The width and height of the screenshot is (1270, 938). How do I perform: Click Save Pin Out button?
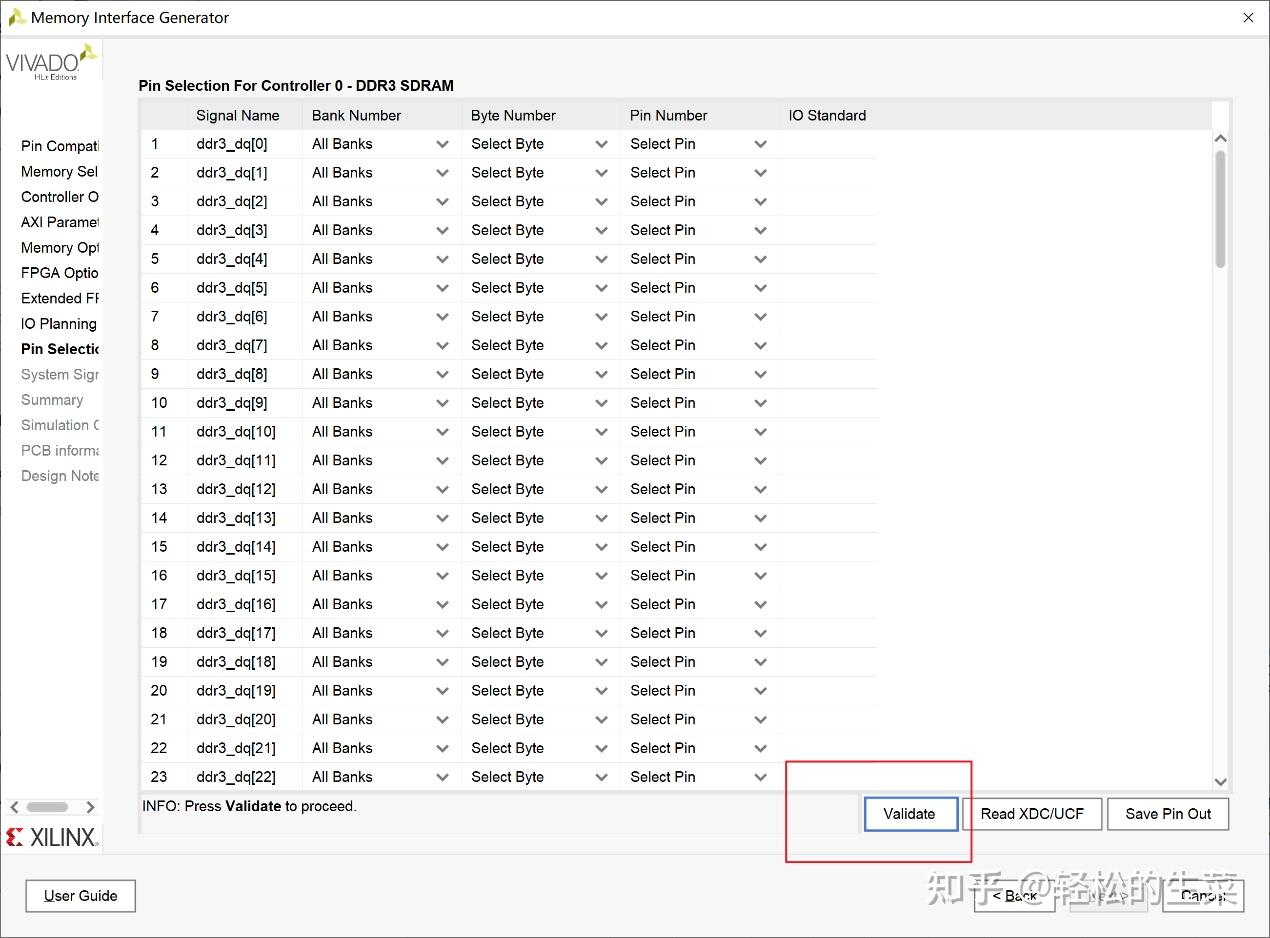pyautogui.click(x=1168, y=814)
